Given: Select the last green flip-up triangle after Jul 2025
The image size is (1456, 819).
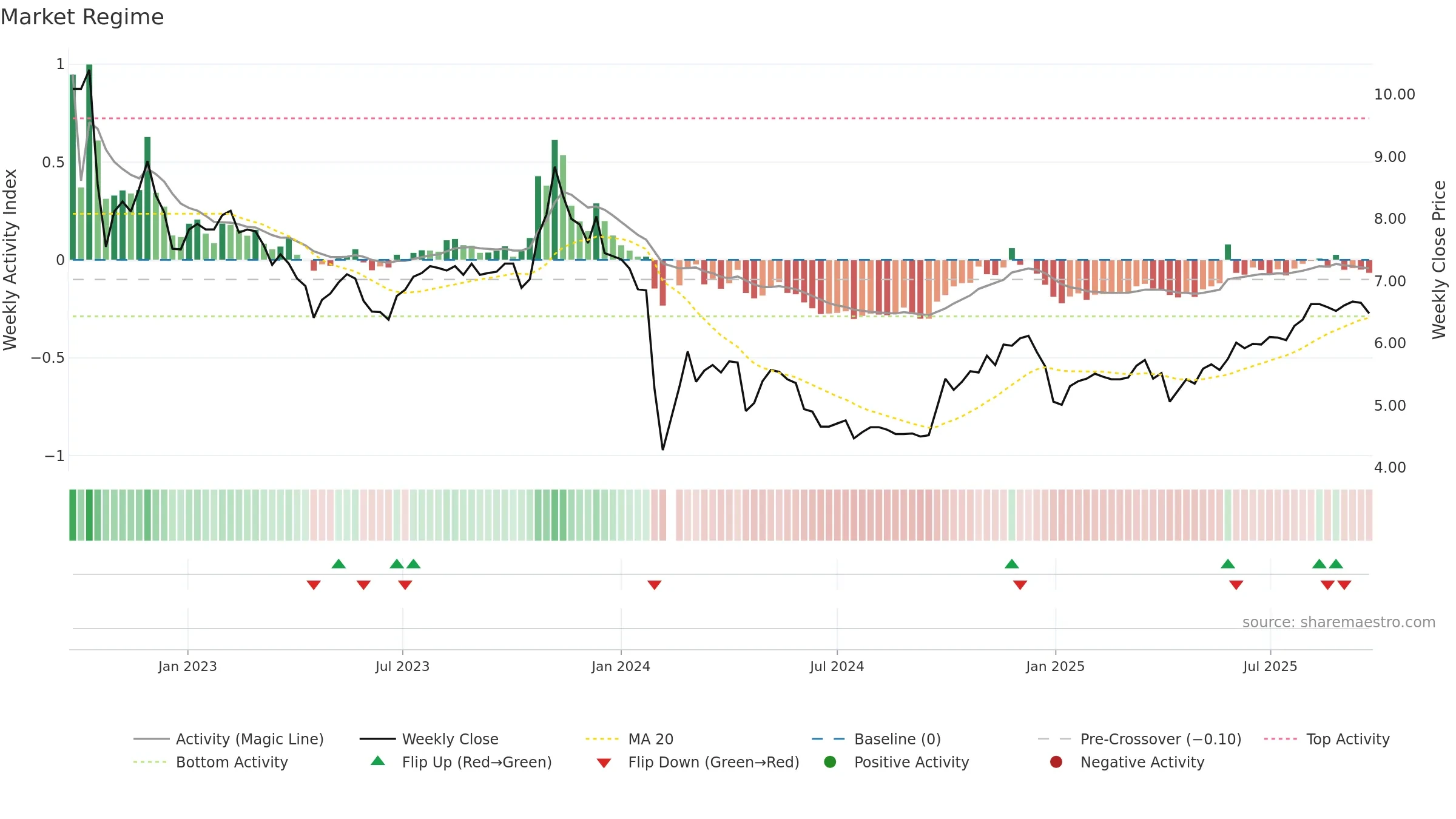Looking at the screenshot, I should pos(1336,564).
